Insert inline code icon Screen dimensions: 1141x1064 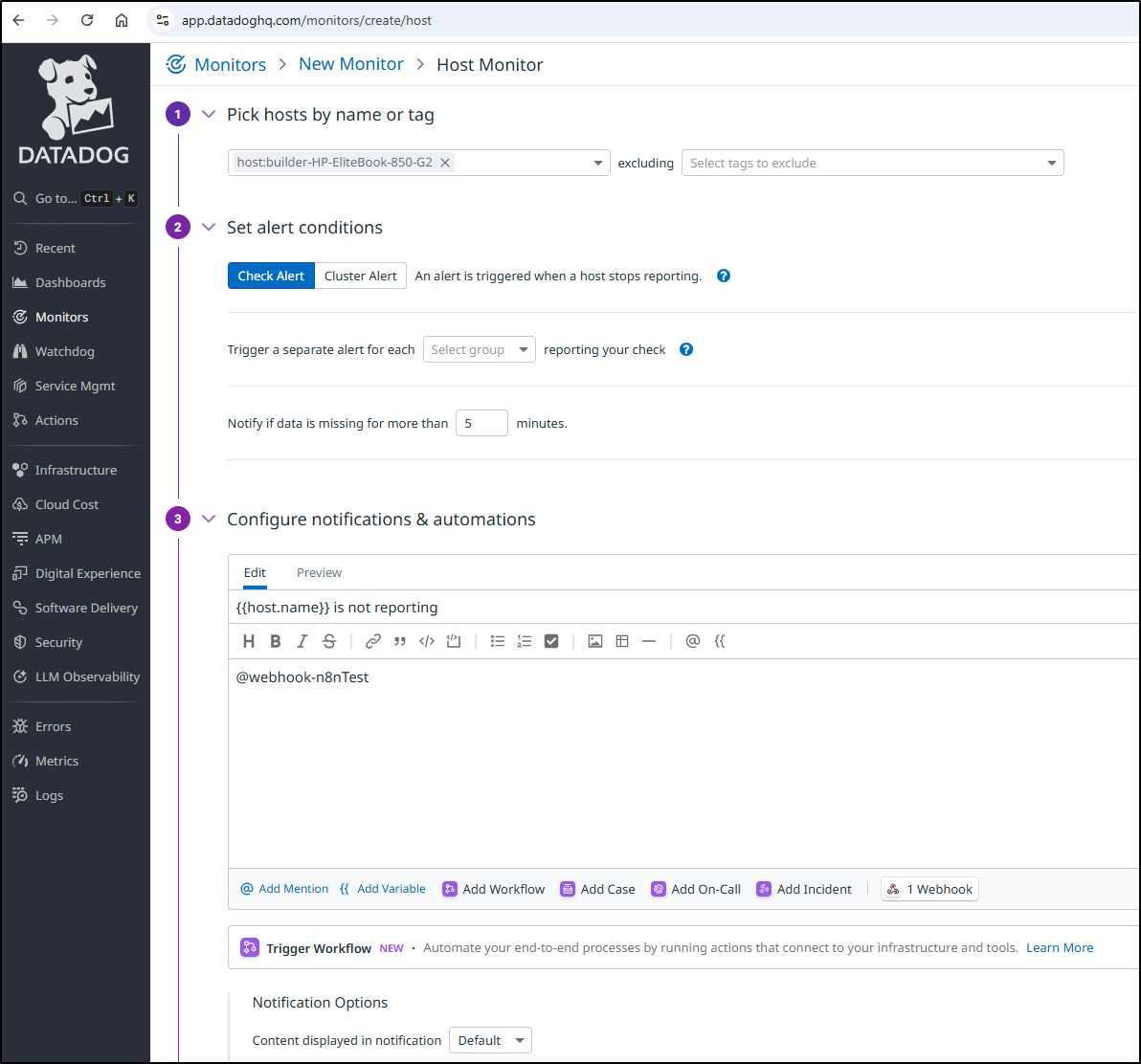(x=426, y=641)
